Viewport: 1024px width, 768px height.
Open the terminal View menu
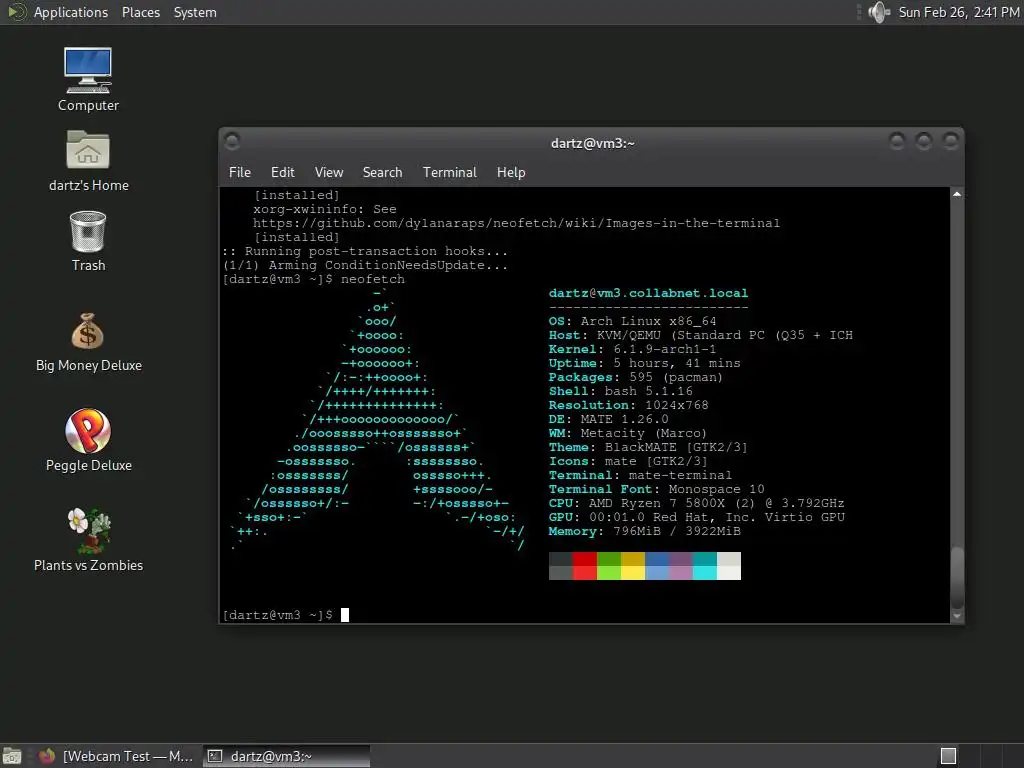coord(328,172)
